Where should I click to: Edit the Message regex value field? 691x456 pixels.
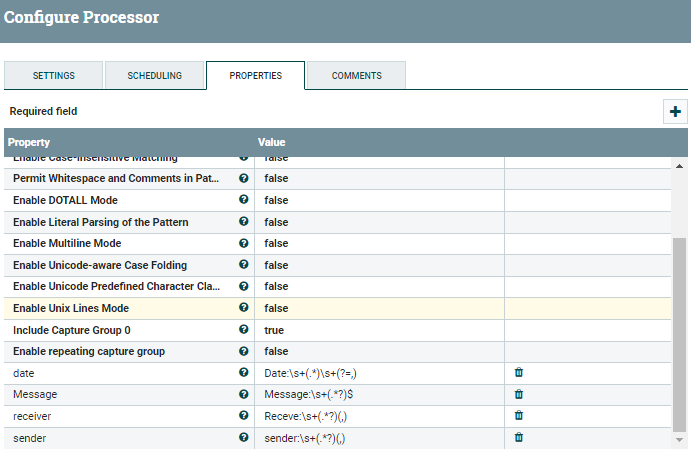tap(380, 395)
